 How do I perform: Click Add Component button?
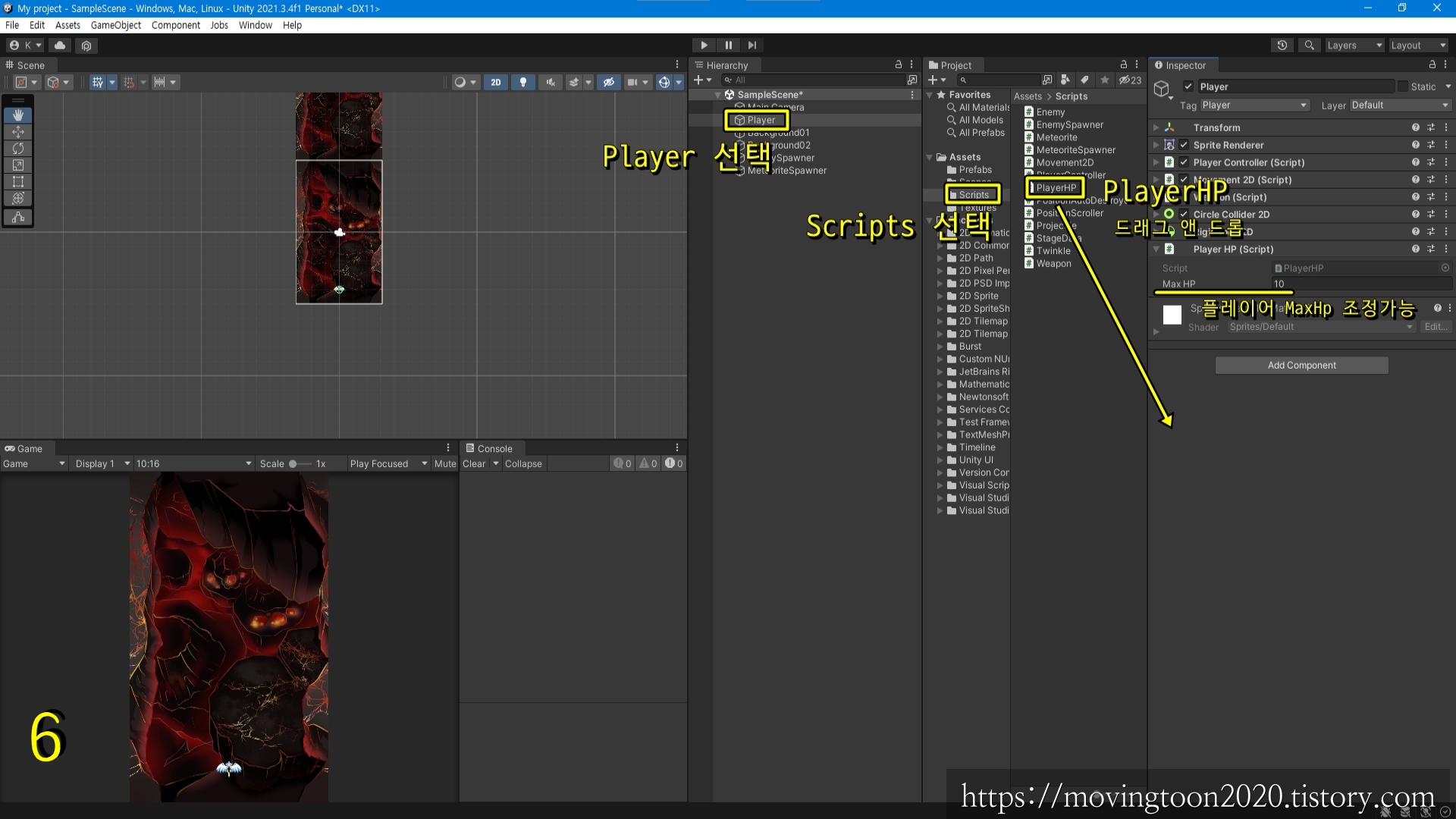(x=1301, y=366)
